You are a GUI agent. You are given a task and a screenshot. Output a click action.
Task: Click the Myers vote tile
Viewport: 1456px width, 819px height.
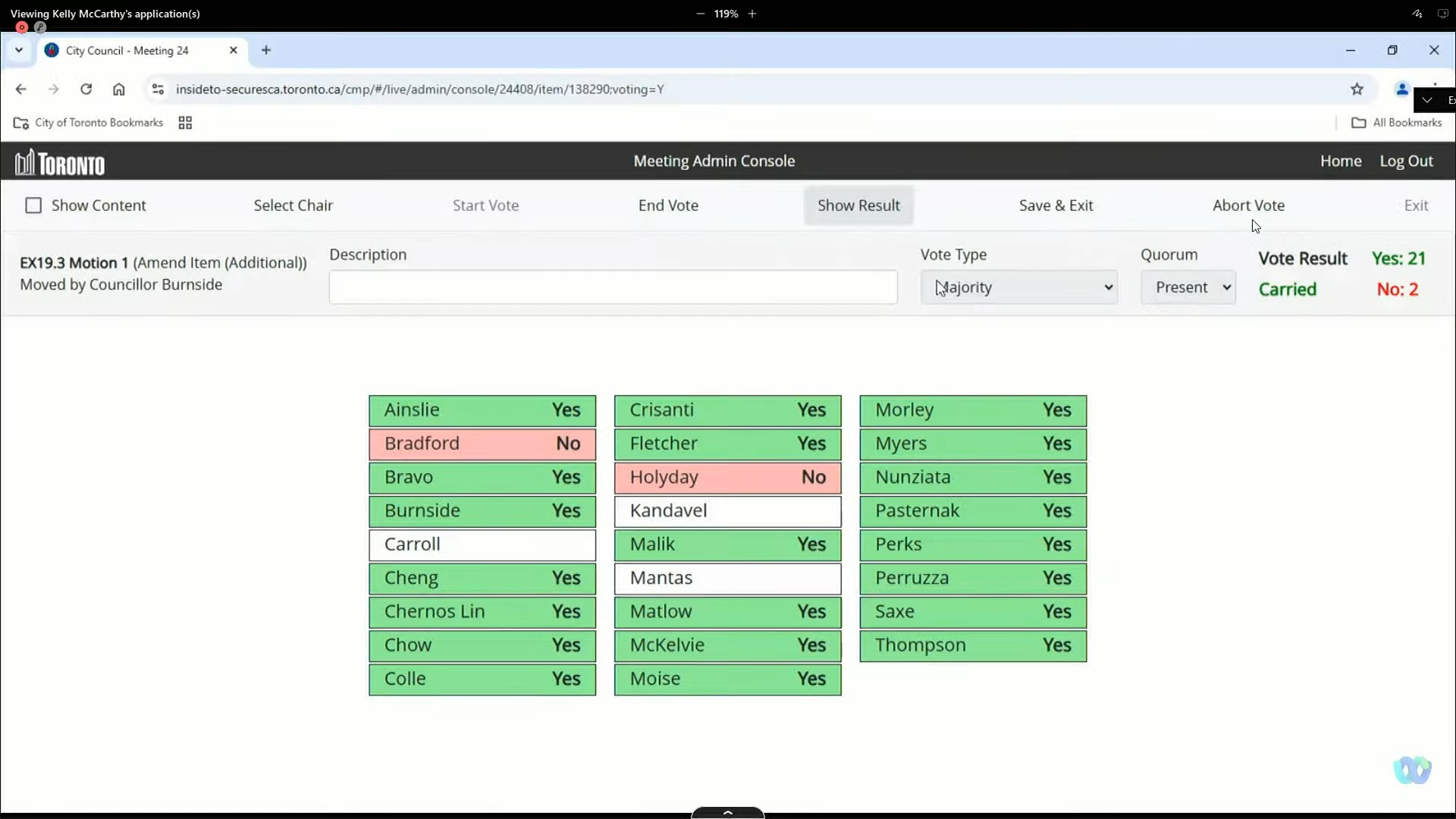point(973,444)
